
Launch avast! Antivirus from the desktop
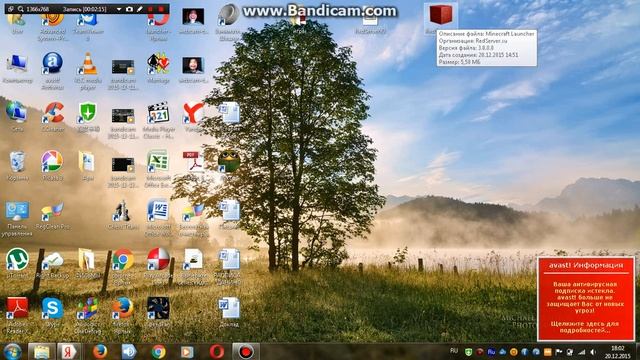click(52, 64)
